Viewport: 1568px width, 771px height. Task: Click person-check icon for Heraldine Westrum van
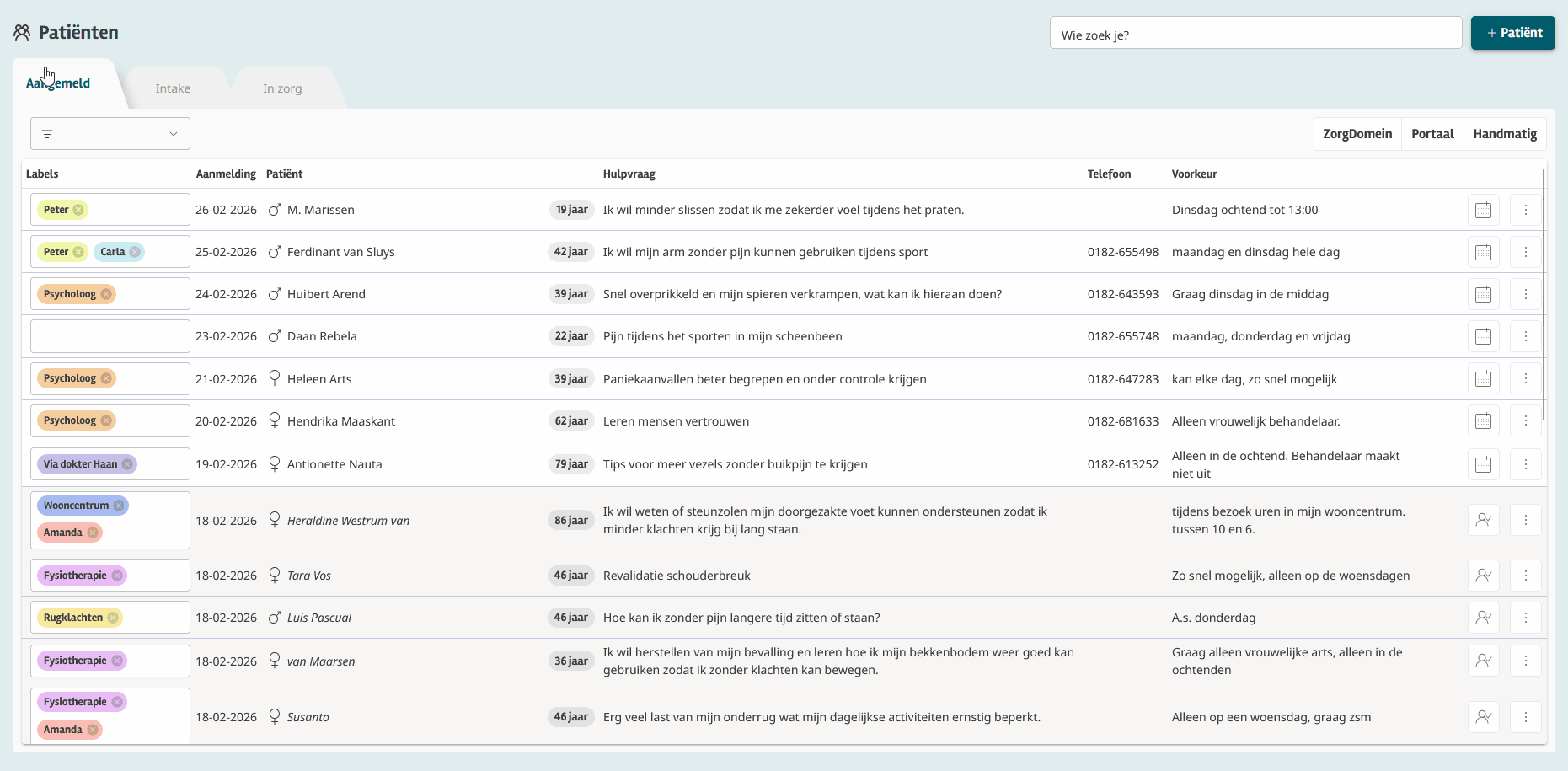click(1483, 520)
